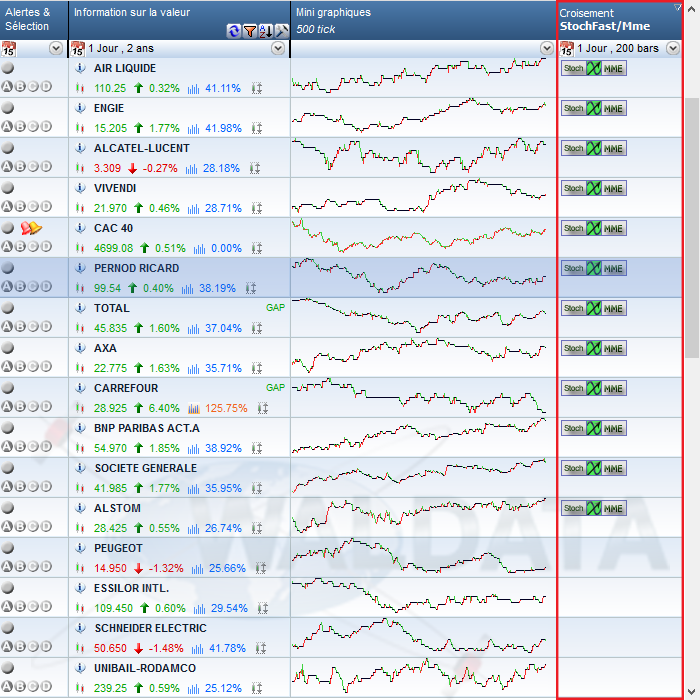
Task: Select the SOCIETE GENERALE stock name
Action: click(x=146, y=468)
